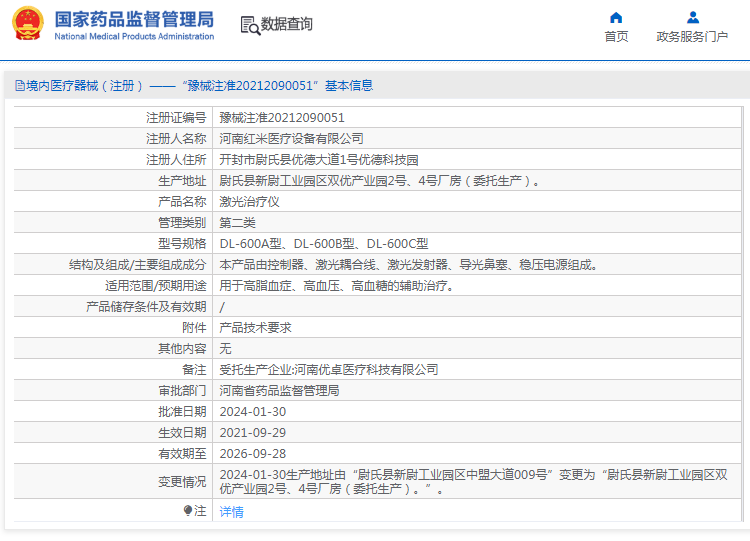Click the 生效日期 row label

[x=182, y=433]
